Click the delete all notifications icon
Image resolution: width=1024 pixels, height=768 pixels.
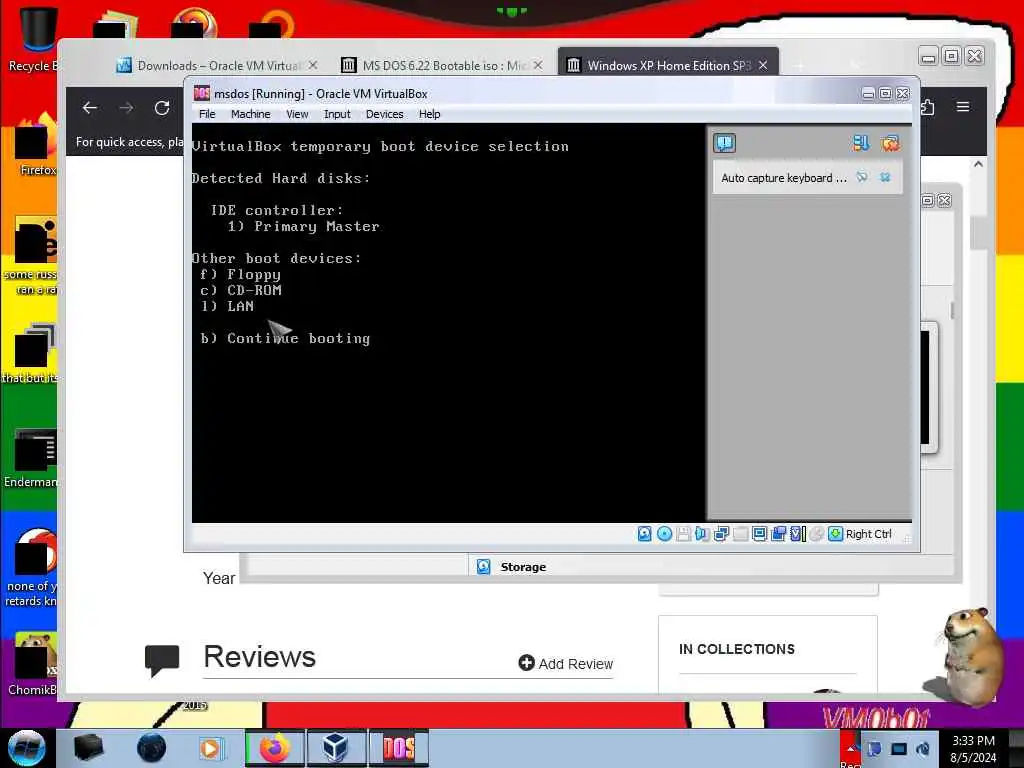pos(890,143)
